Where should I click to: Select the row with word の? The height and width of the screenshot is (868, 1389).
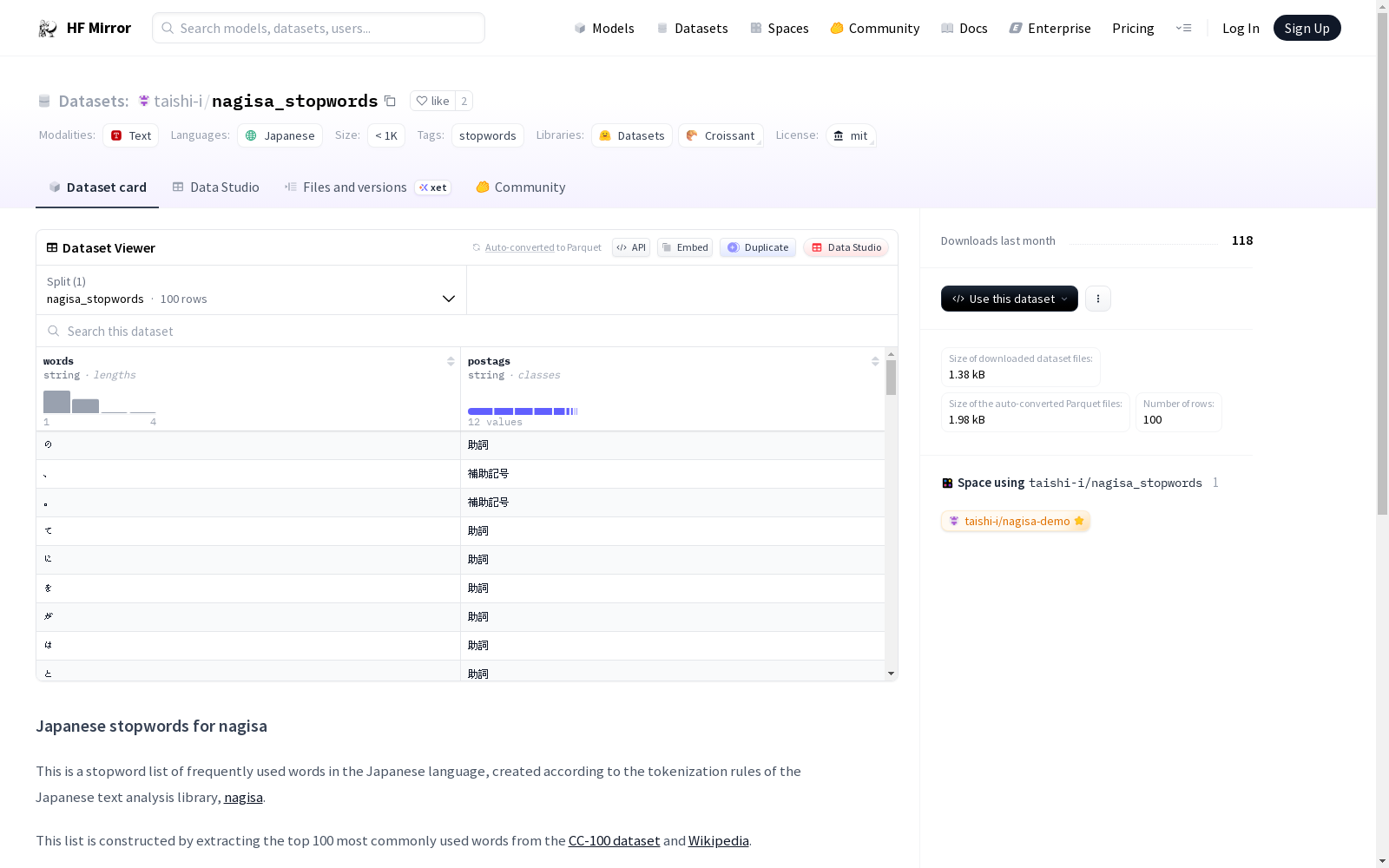coord(460,445)
